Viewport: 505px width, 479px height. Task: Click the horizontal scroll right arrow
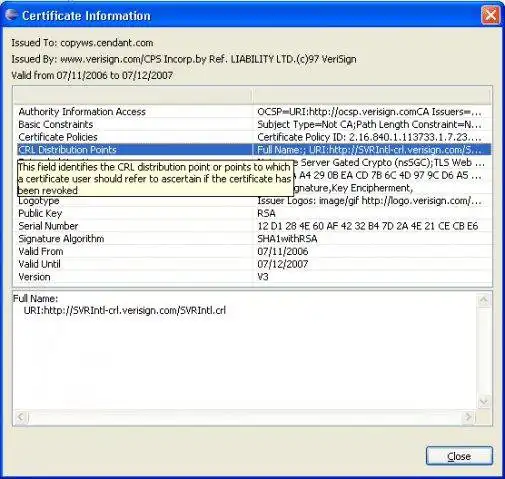click(468, 417)
